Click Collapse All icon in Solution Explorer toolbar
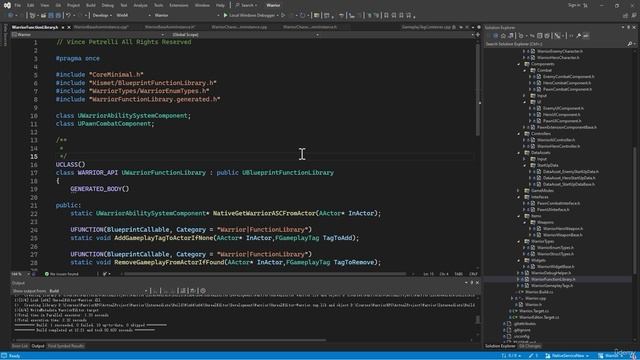Image resolution: width=640 pixels, height=360 pixels. tap(540, 36)
